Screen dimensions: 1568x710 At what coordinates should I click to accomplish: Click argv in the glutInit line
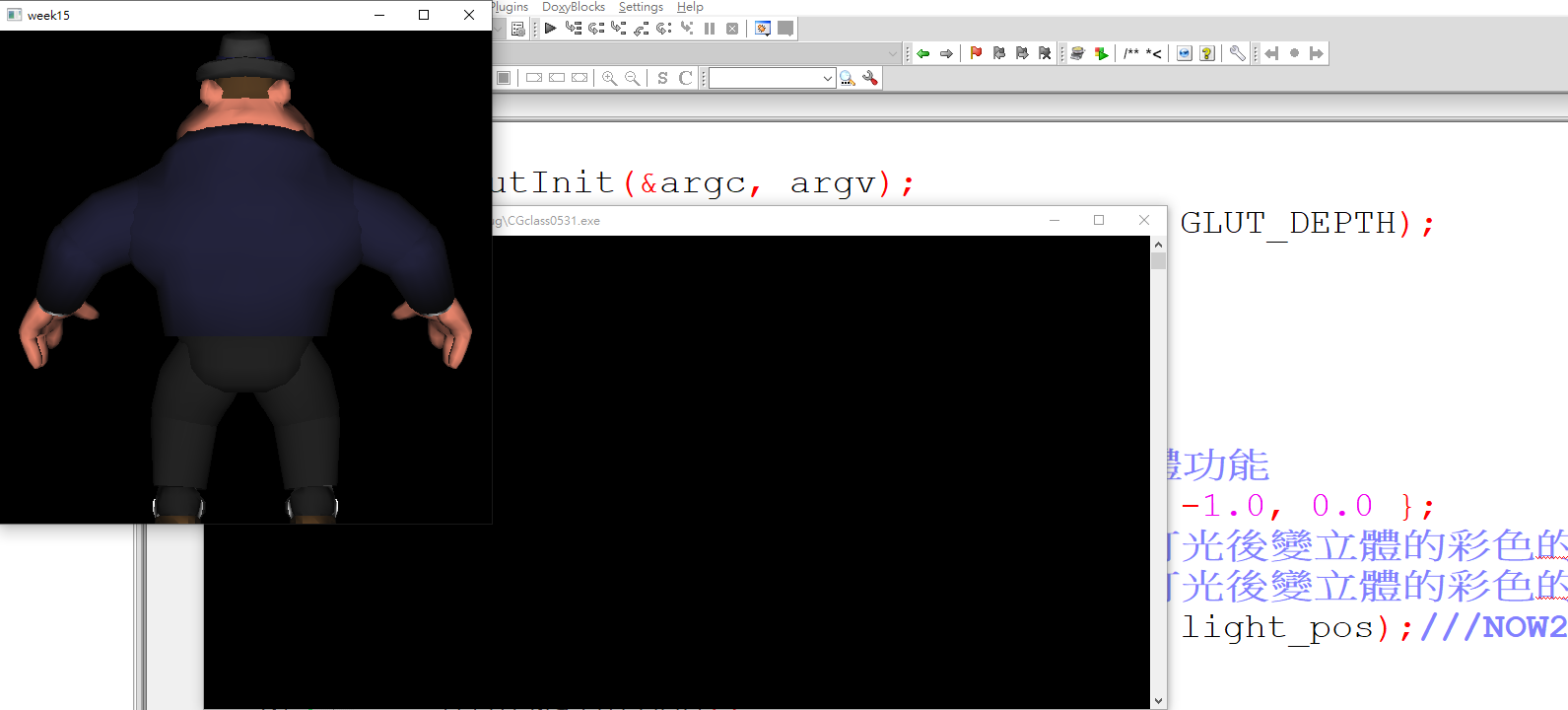click(x=833, y=183)
